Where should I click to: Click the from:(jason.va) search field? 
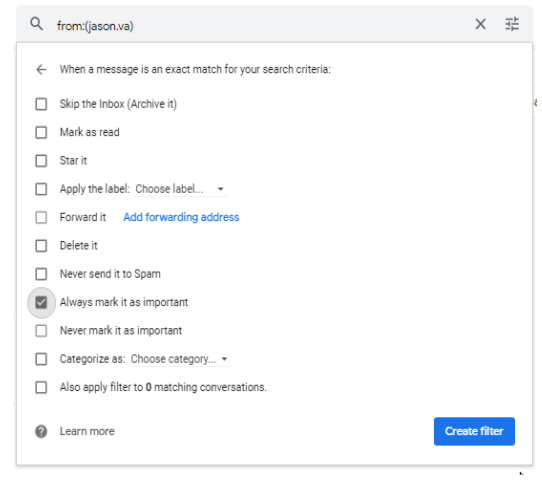(x=263, y=26)
